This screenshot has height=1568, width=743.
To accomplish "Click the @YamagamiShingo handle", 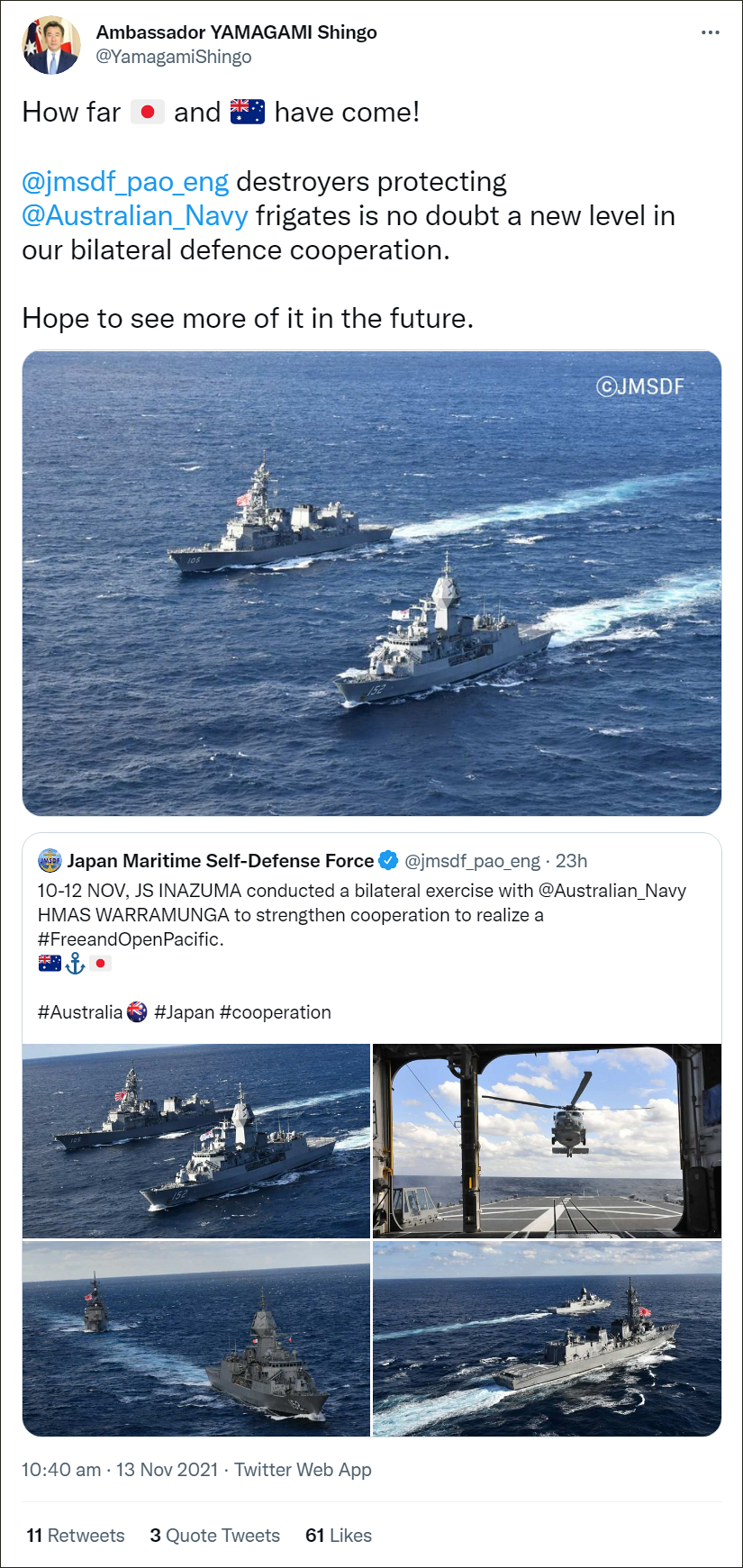I will click(174, 57).
